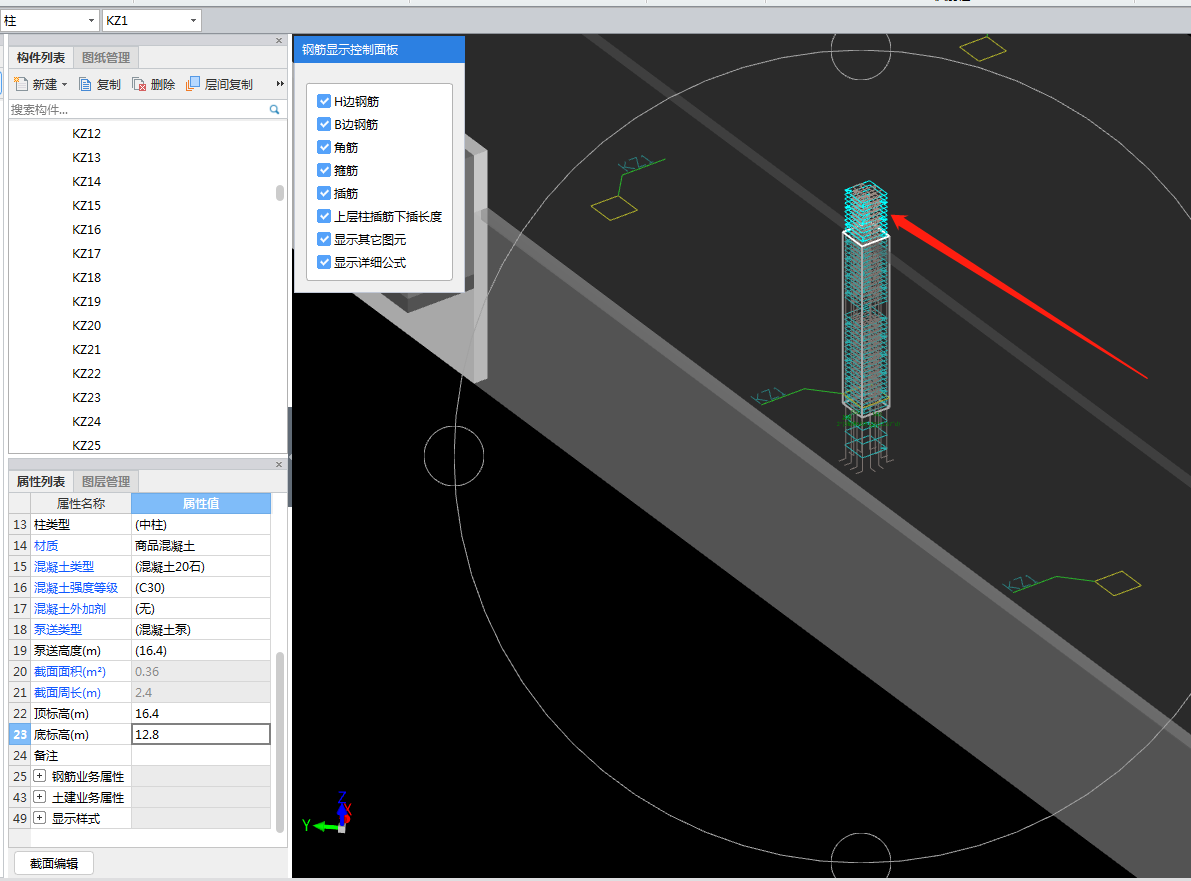Close the property list panel with X
This screenshot has width=1191, height=881.
[x=279, y=465]
